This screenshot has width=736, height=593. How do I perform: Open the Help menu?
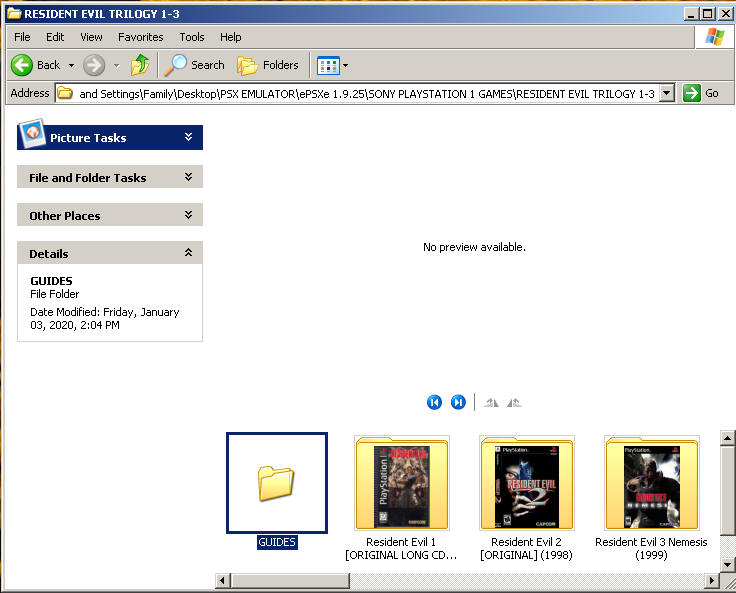coord(230,37)
